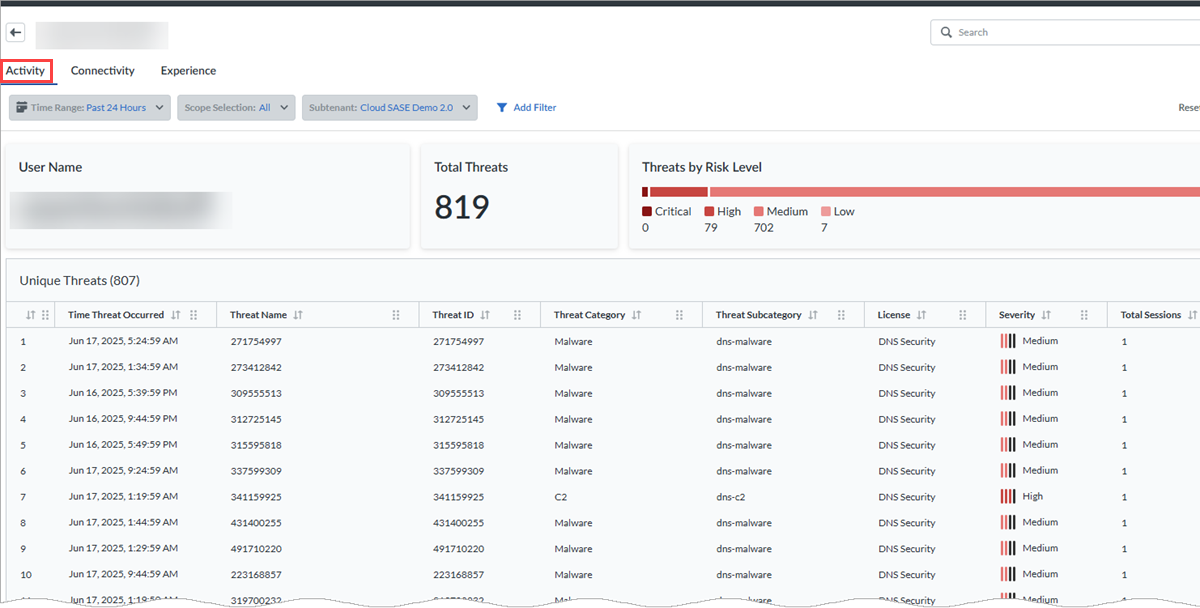The image size is (1200, 608).
Task: Open the Time Range dropdown
Action: [x=90, y=108]
